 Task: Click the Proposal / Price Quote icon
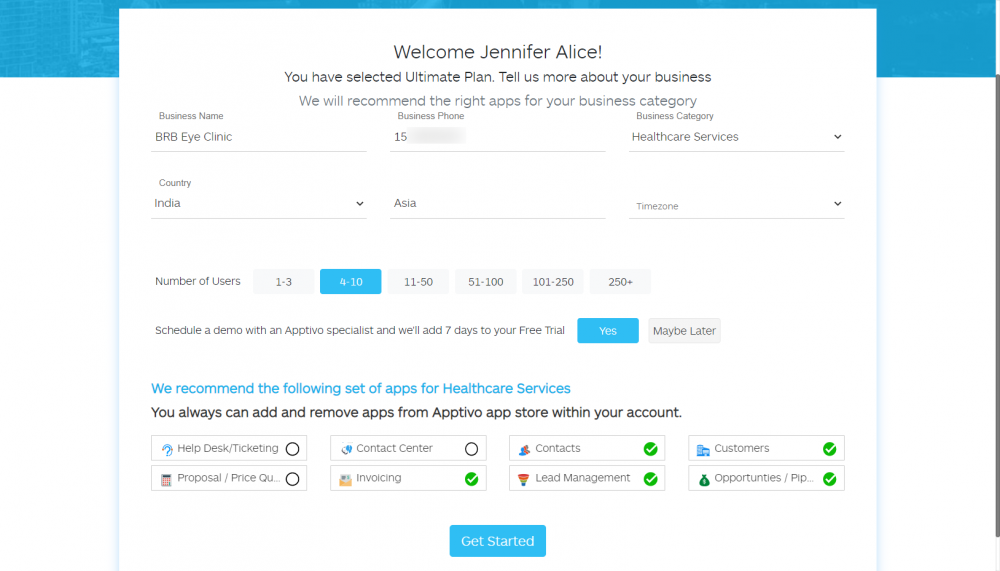167,479
